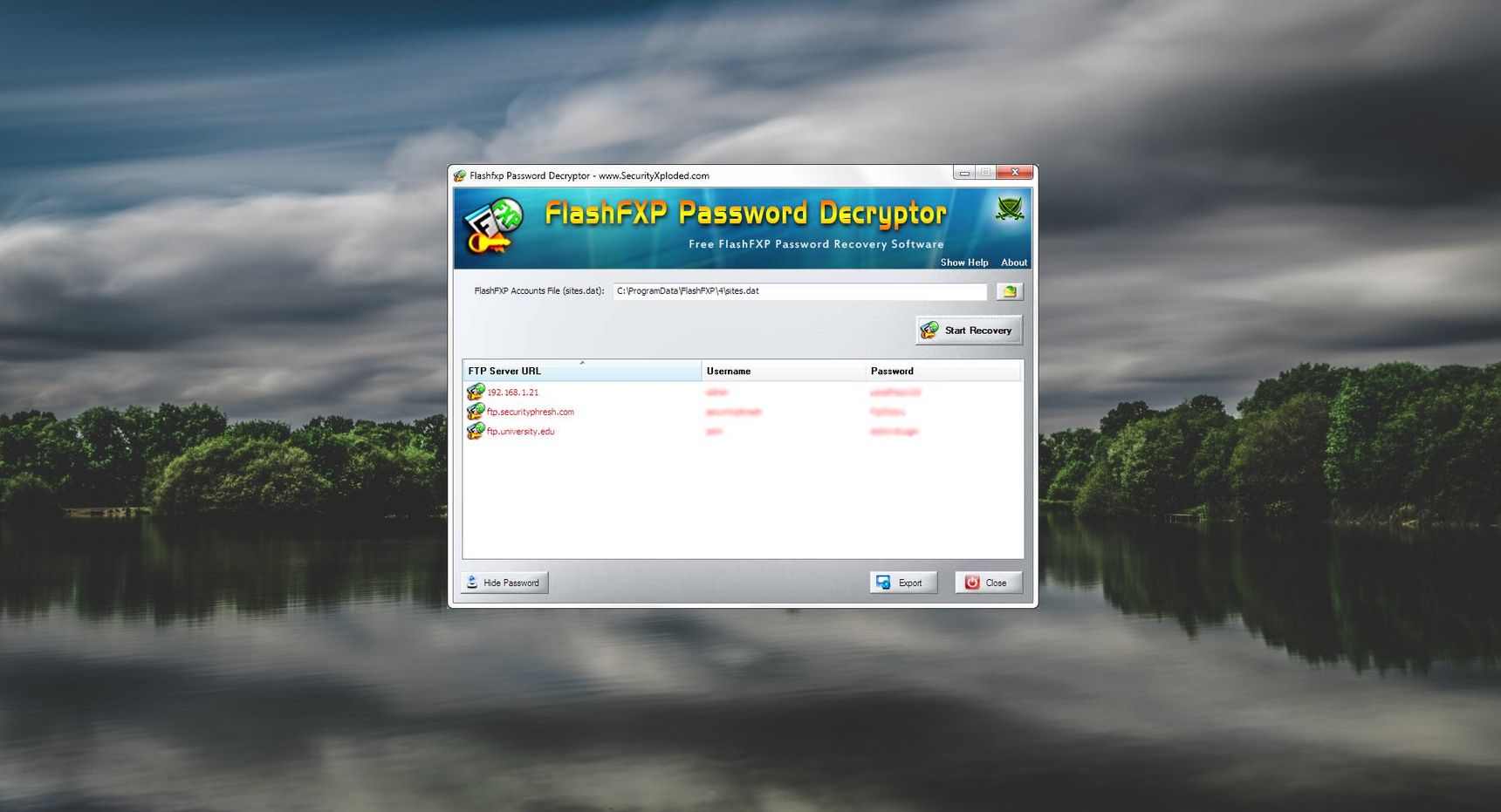Click the icon beside ftp.university.edu
This screenshot has width=1501, height=812.
(x=476, y=430)
